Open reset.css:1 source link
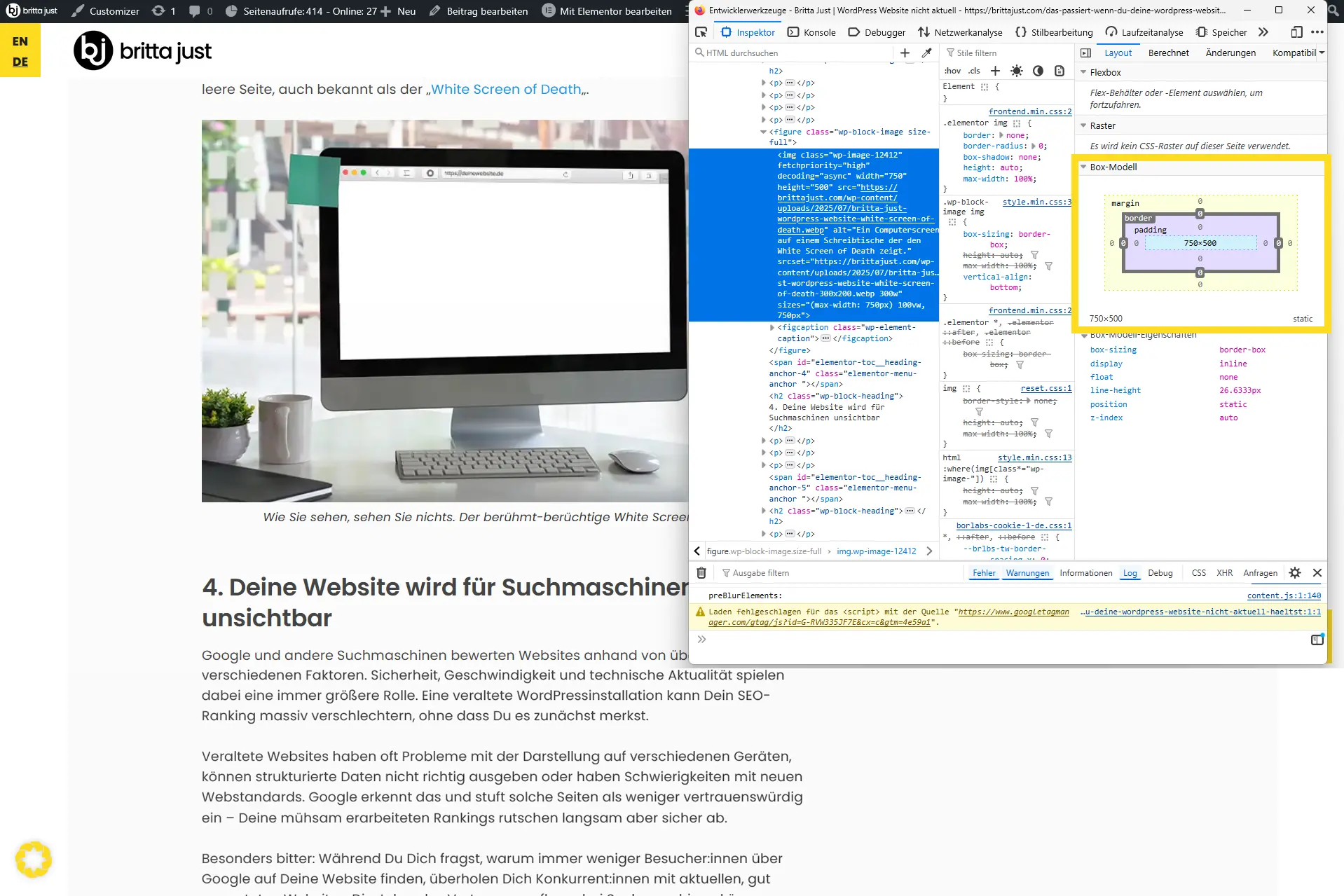 tap(1046, 388)
